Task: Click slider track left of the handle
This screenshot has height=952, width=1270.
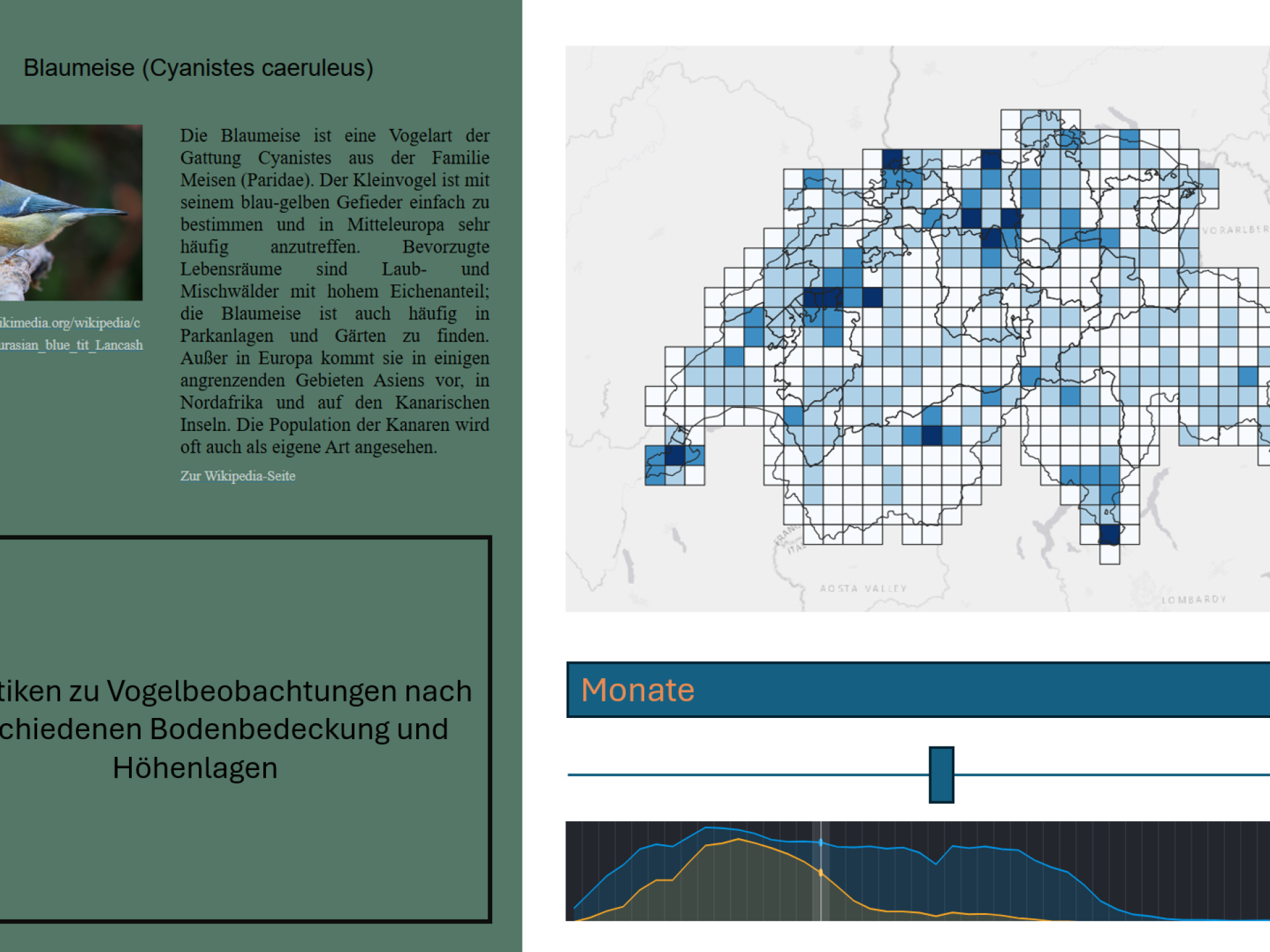Action: click(747, 774)
